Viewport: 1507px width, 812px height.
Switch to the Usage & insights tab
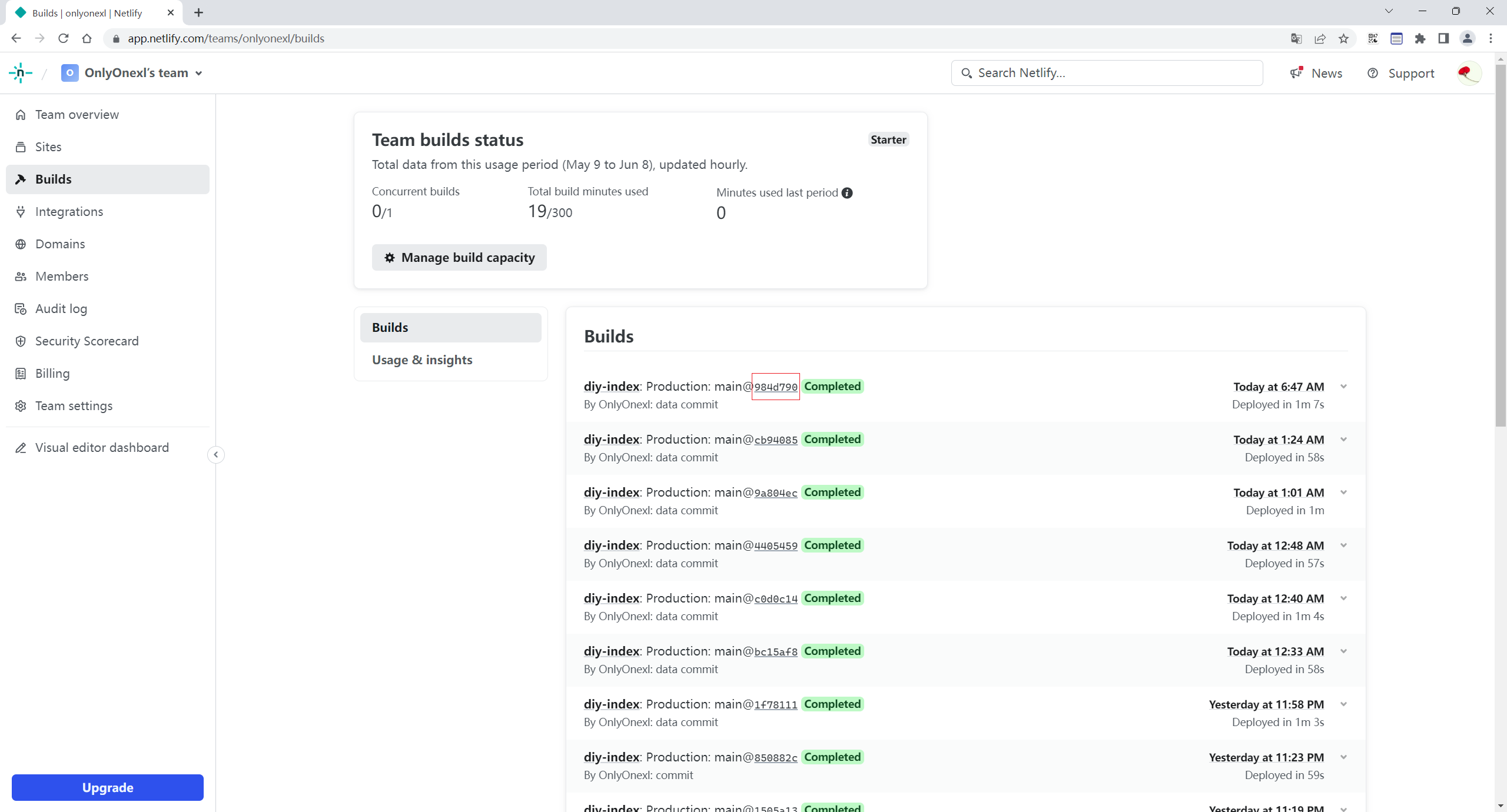[451, 360]
